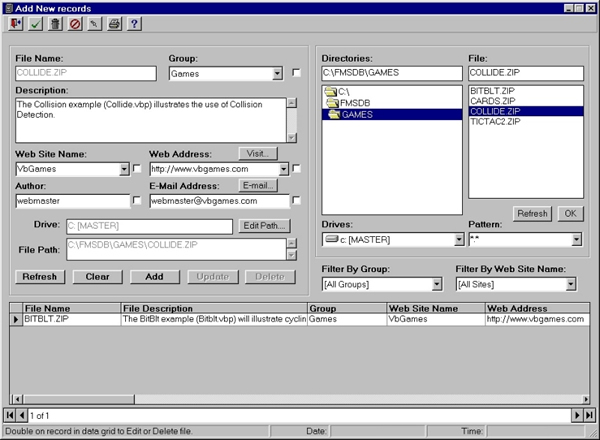Toggle the checkbox beside Web Site Name

click(x=137, y=169)
